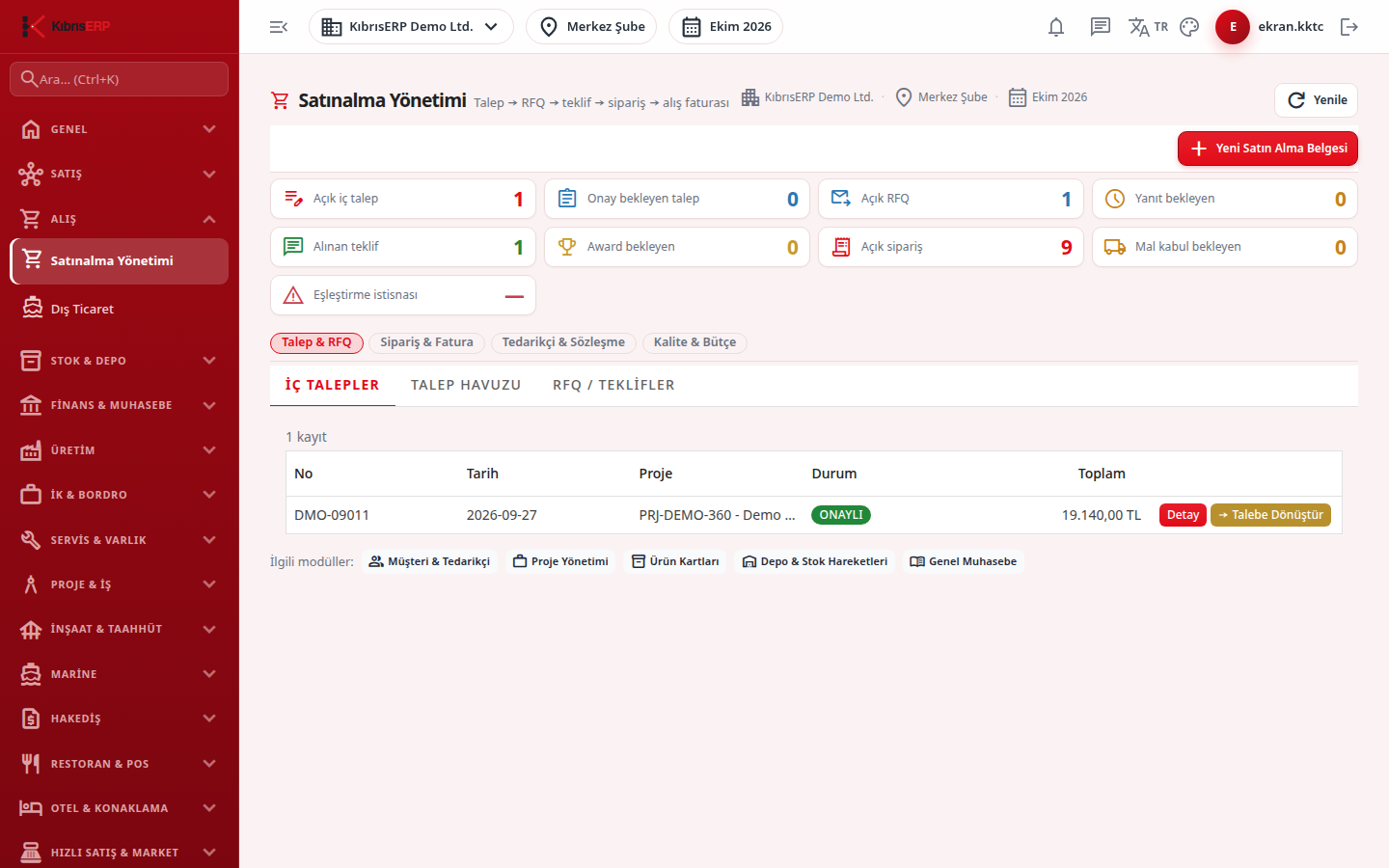Open the Onay bekleyen talep card
Viewport: 1389px width, 868px height.
[x=677, y=199]
